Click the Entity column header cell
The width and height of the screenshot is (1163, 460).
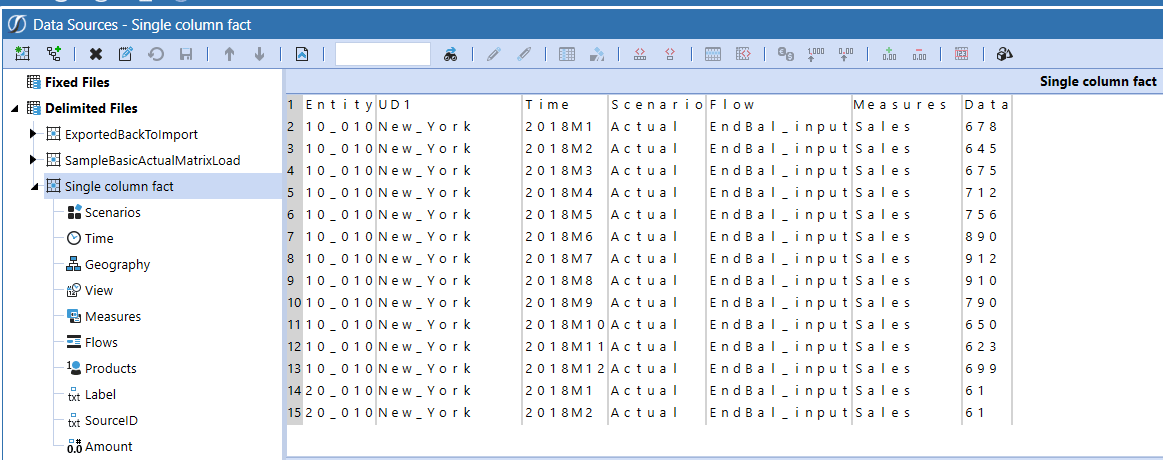tap(340, 105)
